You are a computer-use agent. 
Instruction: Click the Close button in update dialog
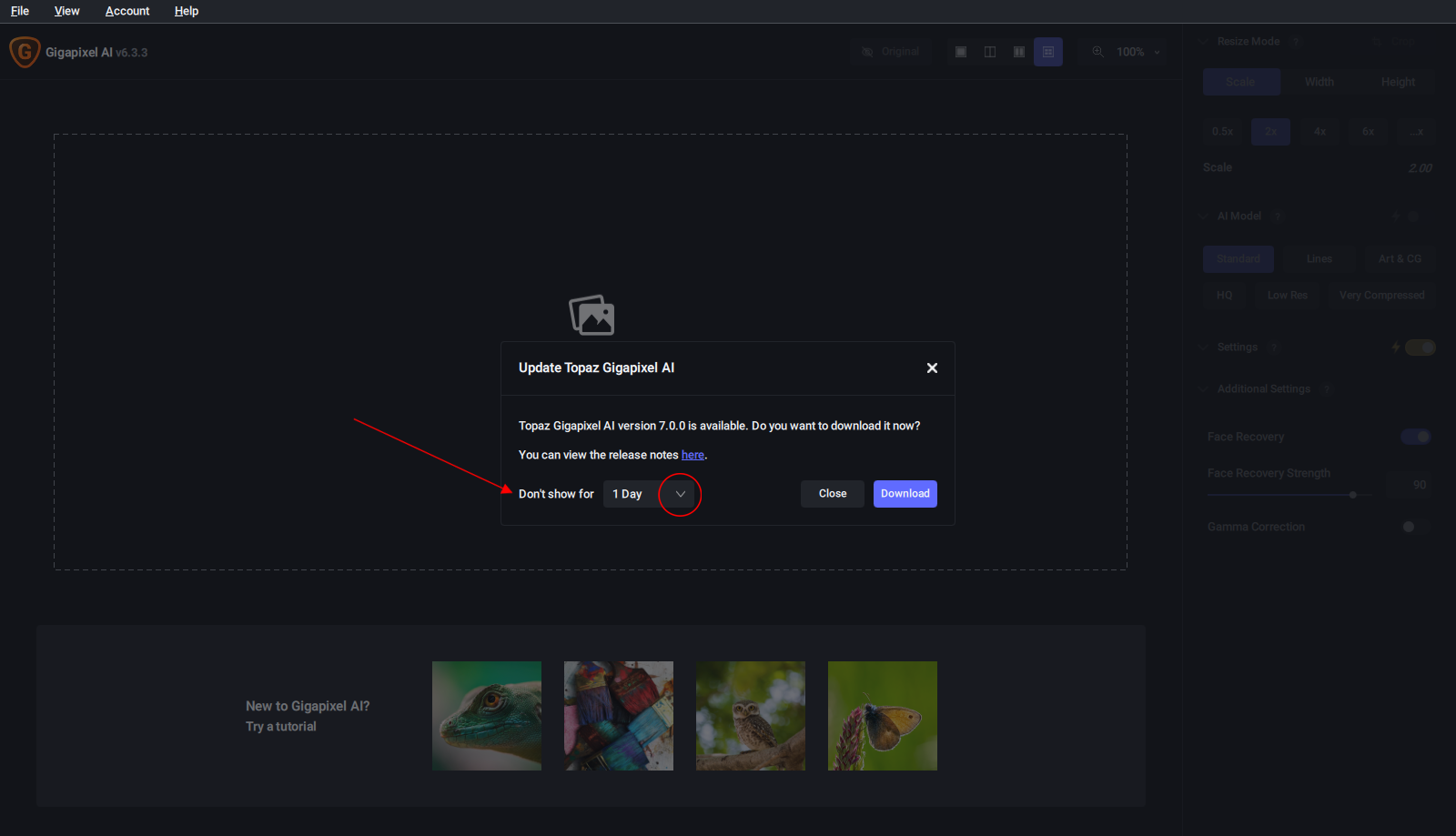833,494
